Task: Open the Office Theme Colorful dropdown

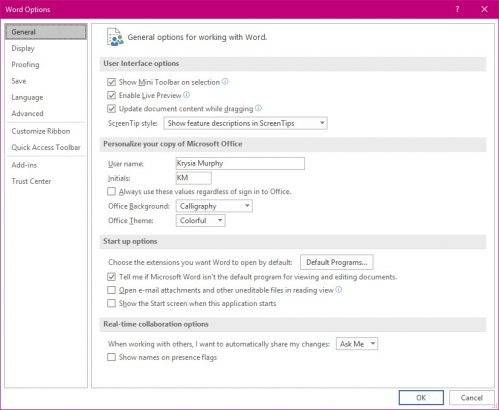Action: (x=200, y=220)
